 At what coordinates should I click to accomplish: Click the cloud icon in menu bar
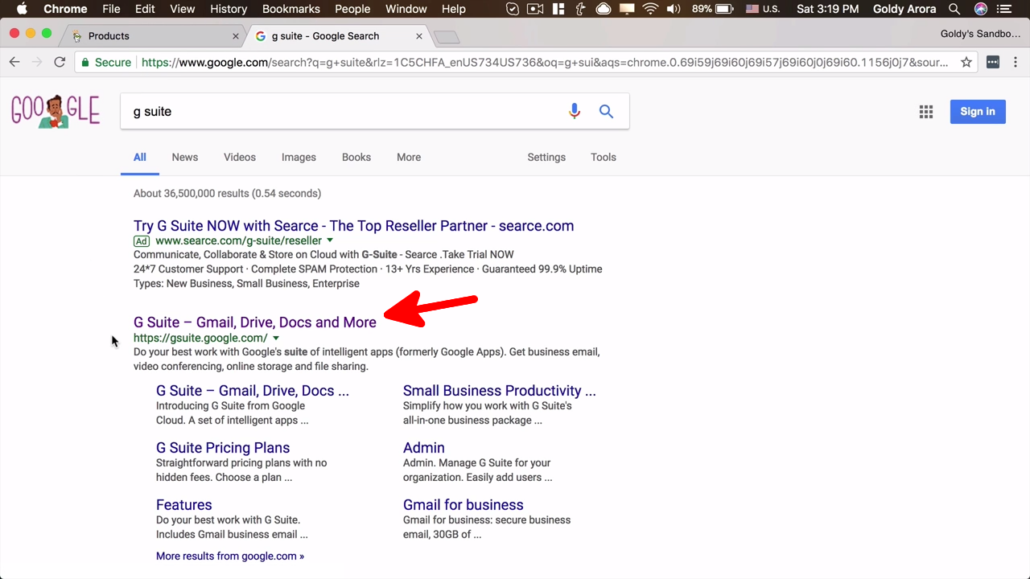603,9
